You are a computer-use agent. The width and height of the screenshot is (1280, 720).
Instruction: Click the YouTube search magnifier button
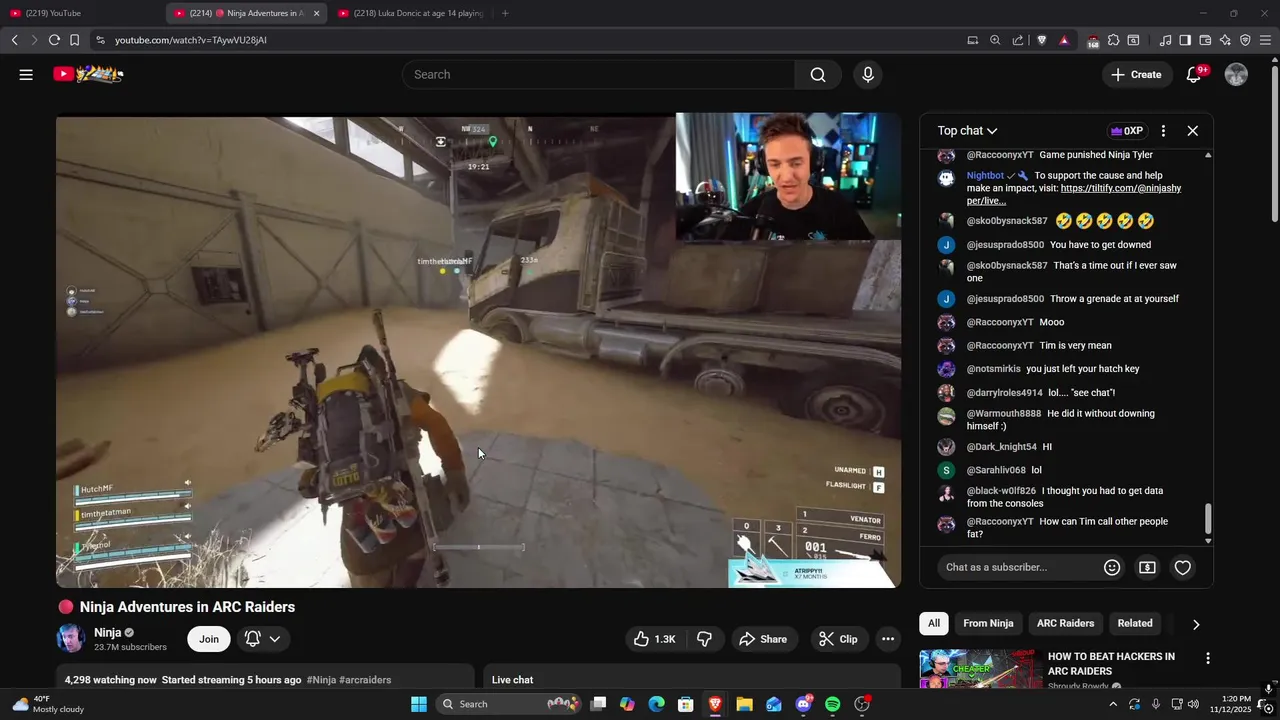(x=818, y=74)
